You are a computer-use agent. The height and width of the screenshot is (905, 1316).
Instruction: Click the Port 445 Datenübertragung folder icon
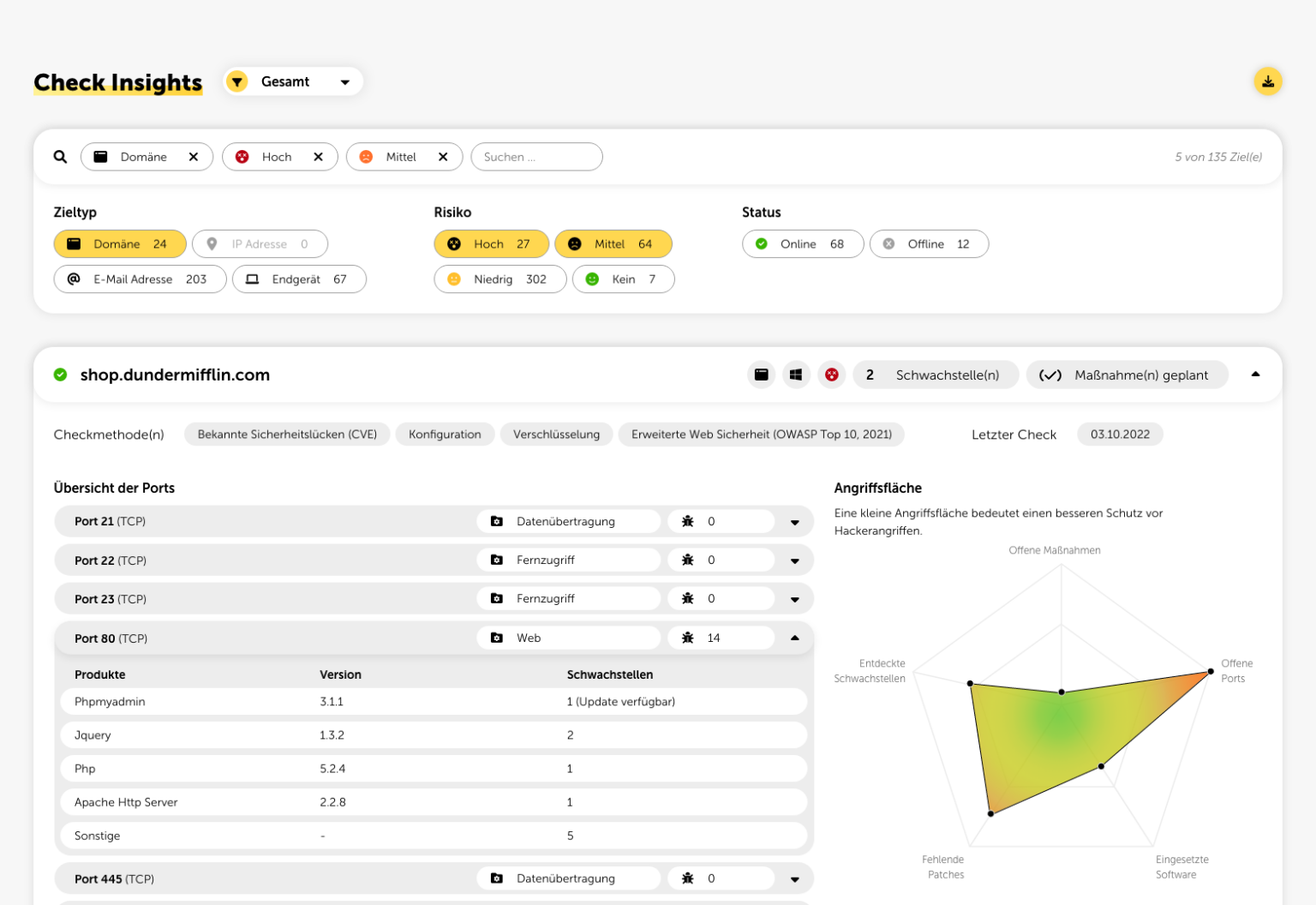pyautogui.click(x=496, y=878)
